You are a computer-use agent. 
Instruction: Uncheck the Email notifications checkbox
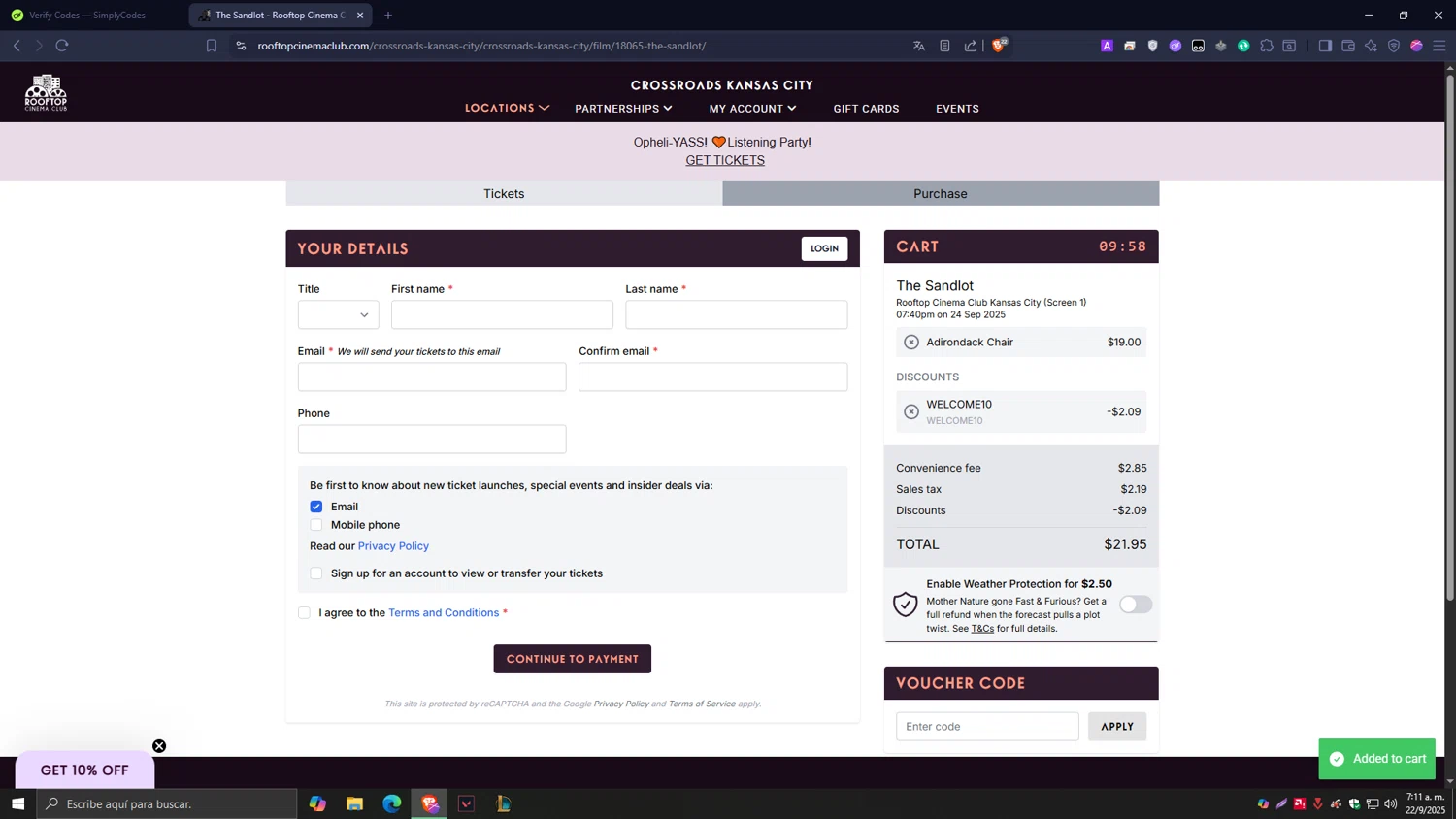tap(316, 507)
